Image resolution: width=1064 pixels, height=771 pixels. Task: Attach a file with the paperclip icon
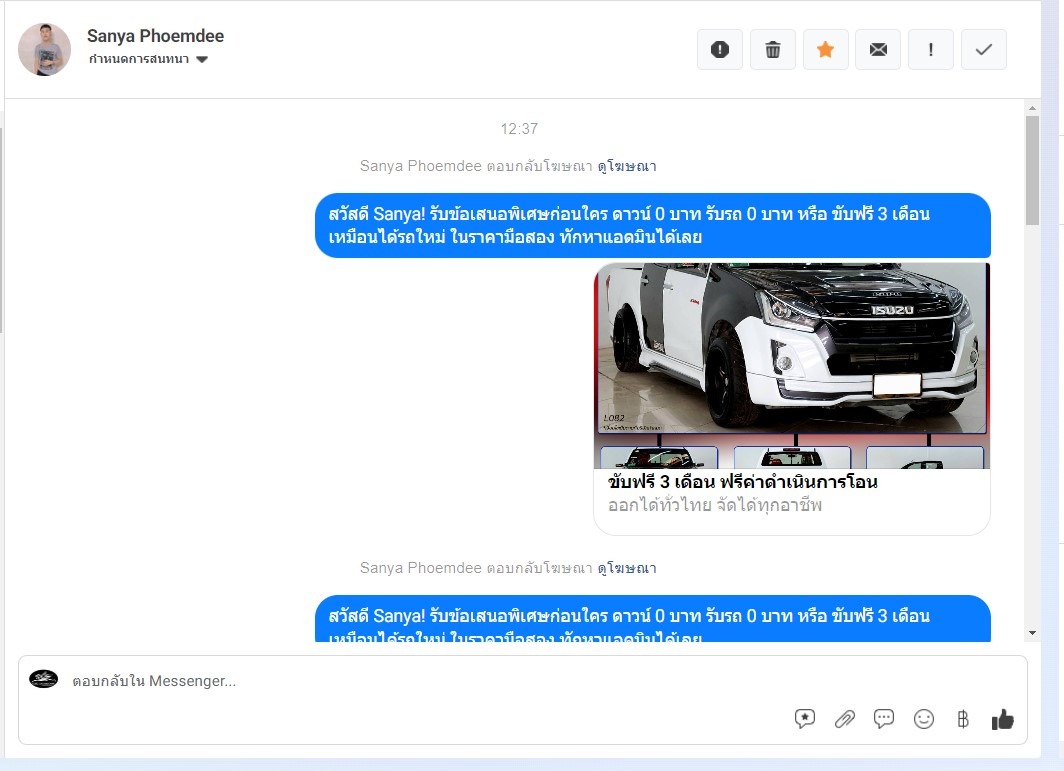845,719
